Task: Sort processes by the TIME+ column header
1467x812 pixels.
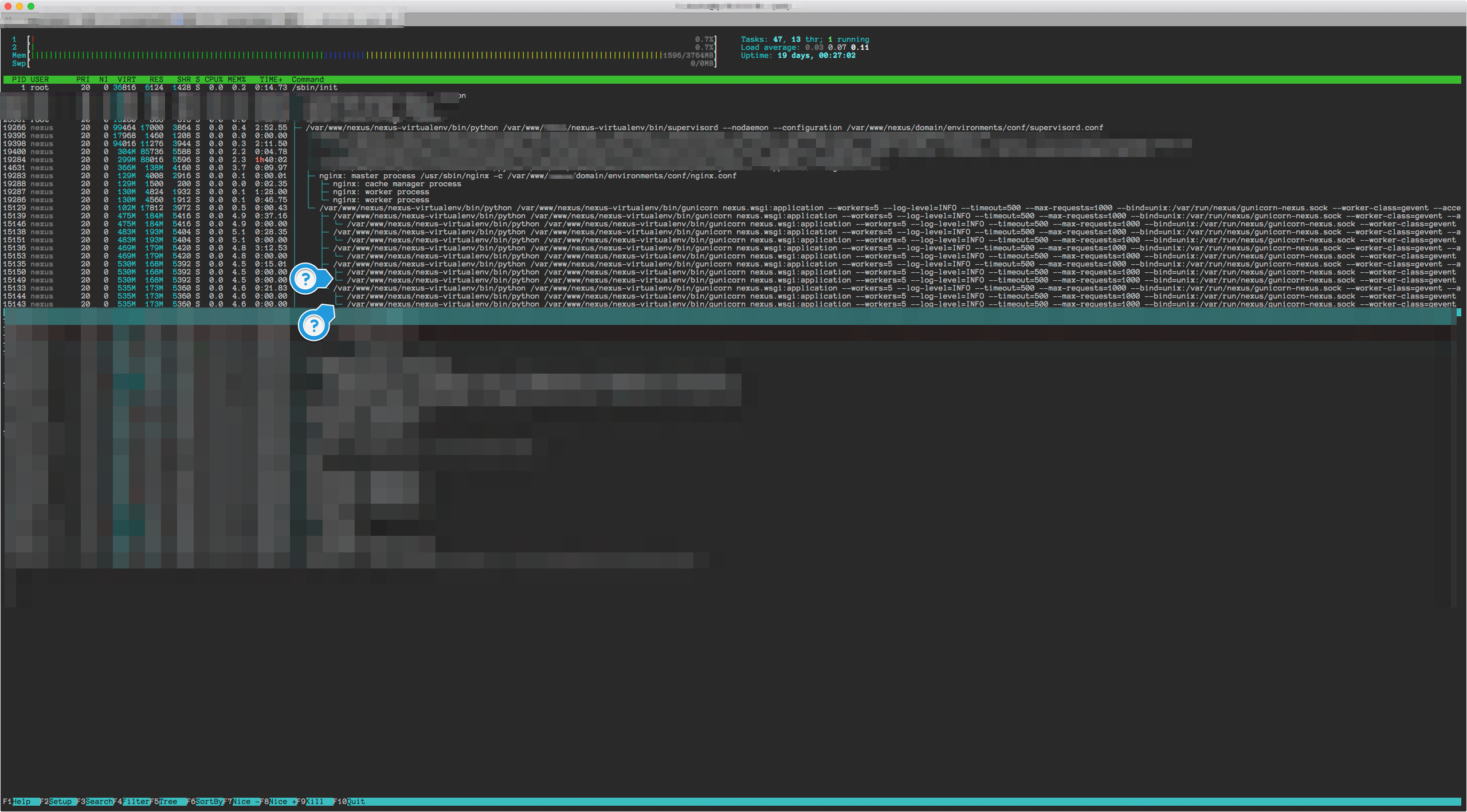Action: point(271,79)
